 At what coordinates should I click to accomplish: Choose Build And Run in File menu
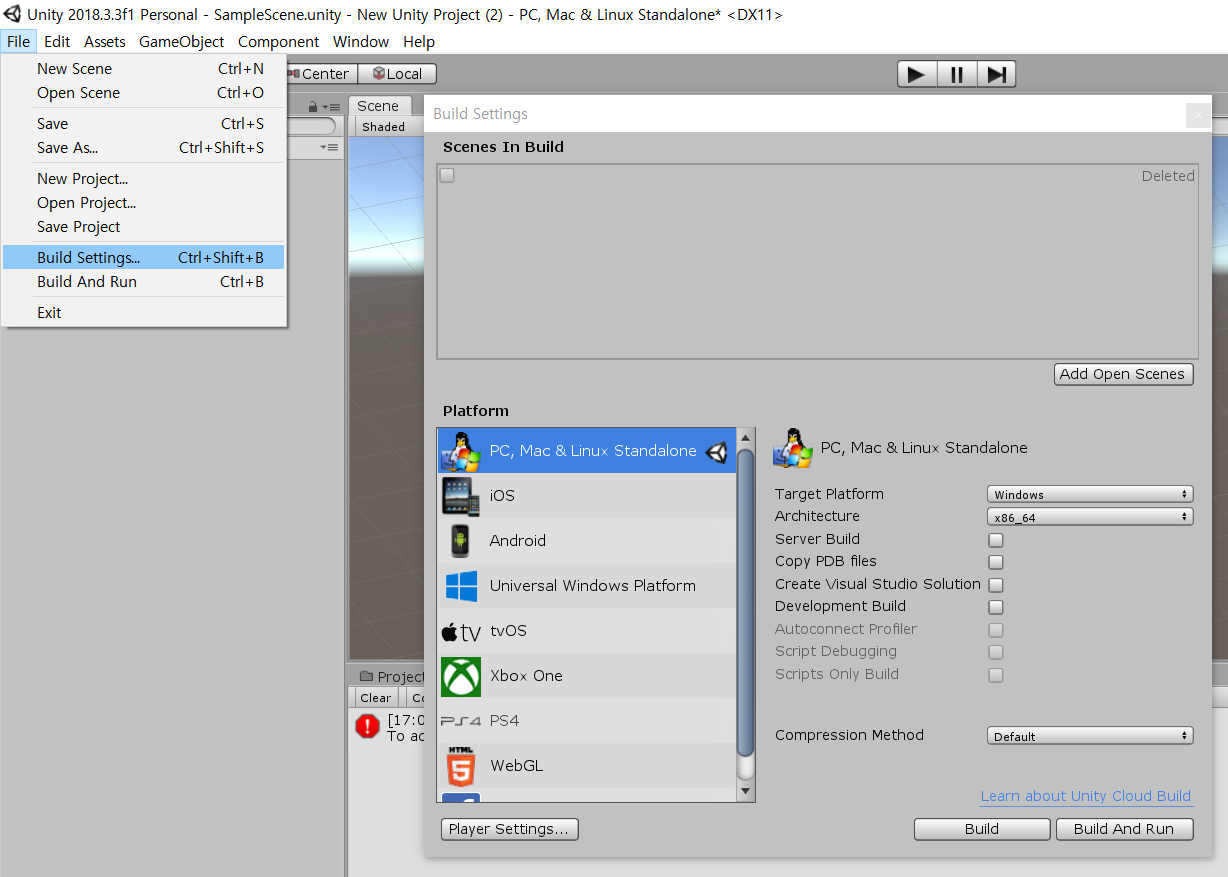(x=144, y=282)
